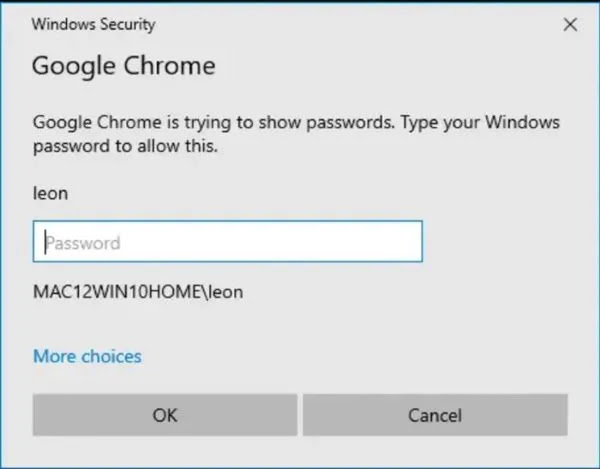Click the X icon in the title bar

pos(570,24)
